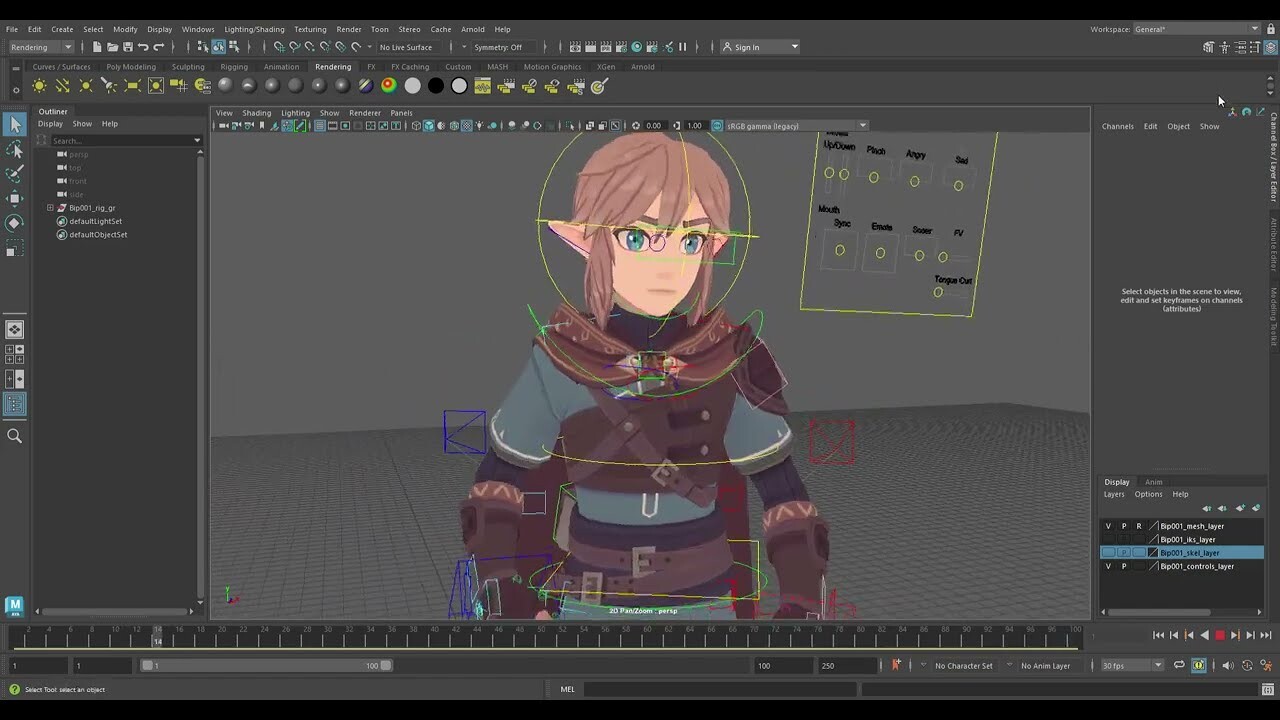The width and height of the screenshot is (1280, 720).
Task: Click the wireframe display icon in viewport toolbar
Action: [x=416, y=126]
